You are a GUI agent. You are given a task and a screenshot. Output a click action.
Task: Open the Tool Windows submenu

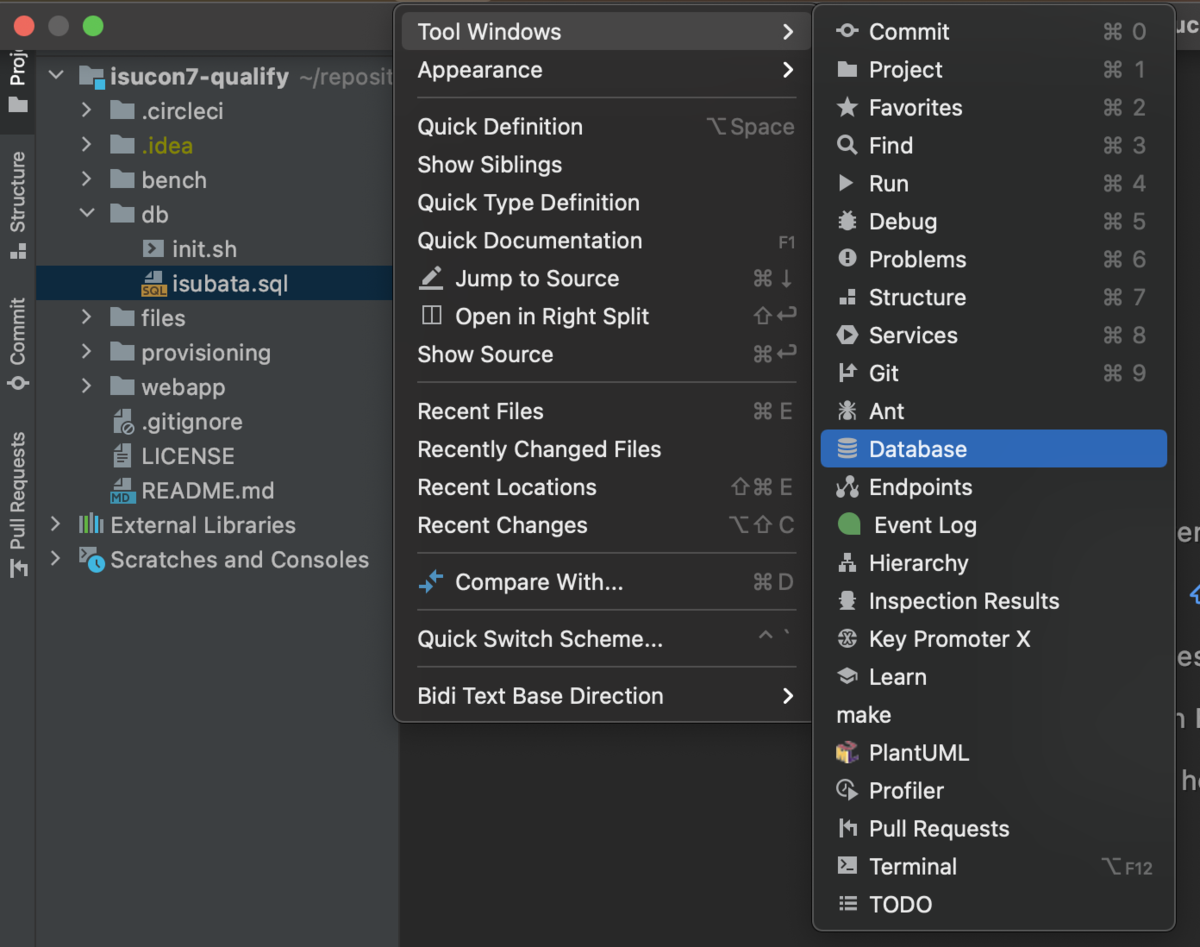(604, 32)
